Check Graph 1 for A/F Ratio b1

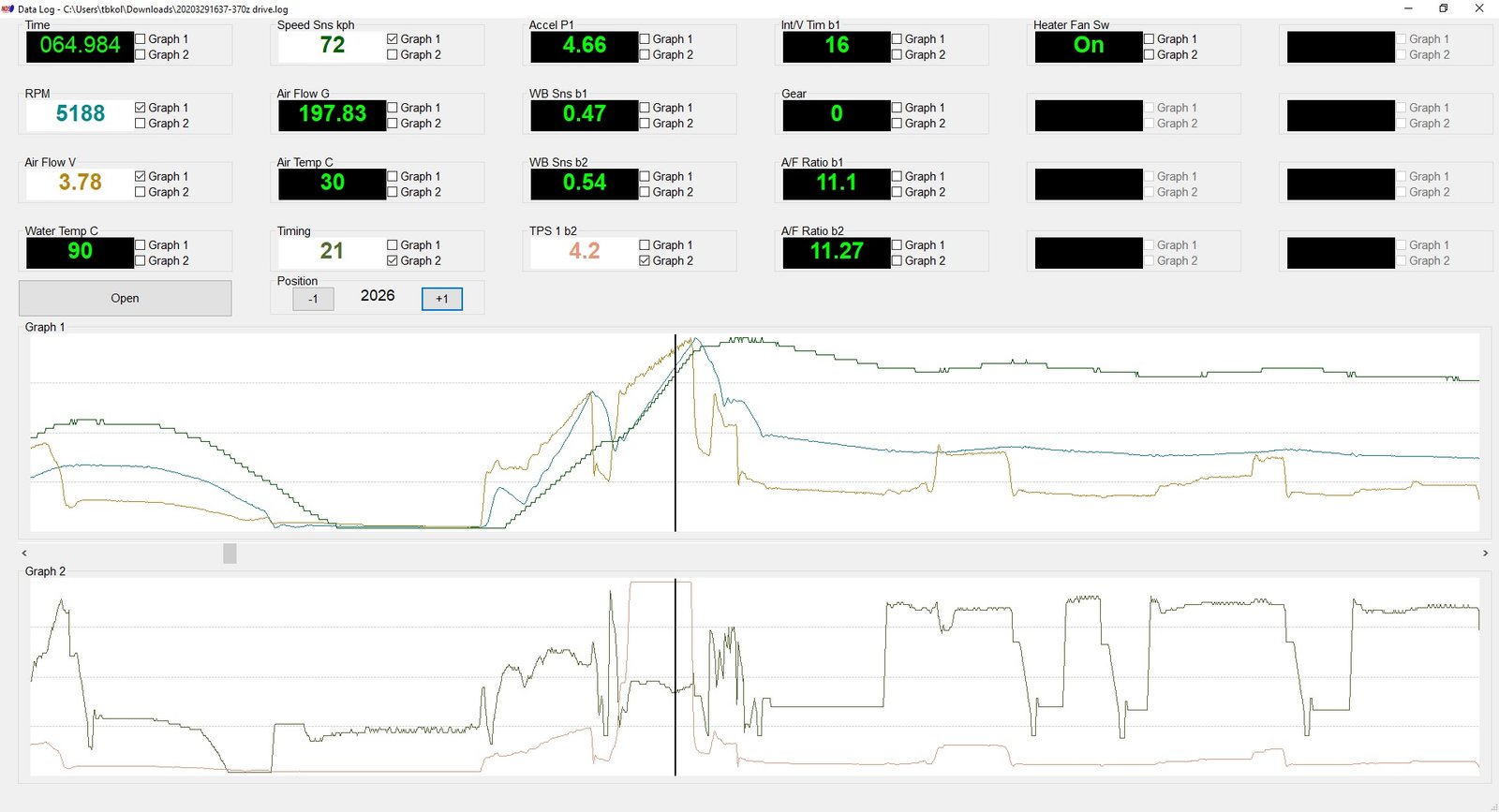coord(897,176)
